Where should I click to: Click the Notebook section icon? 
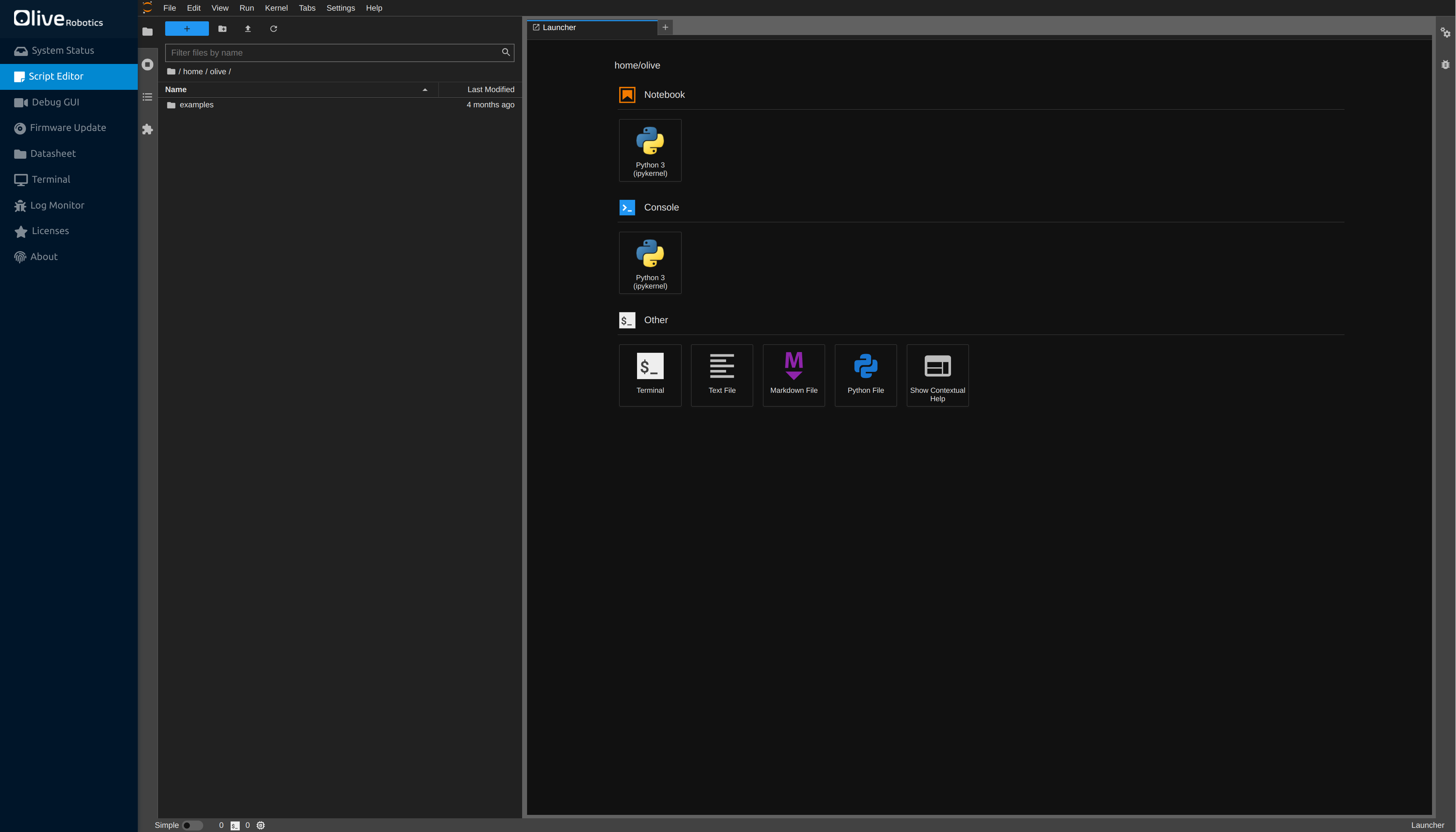pos(627,95)
